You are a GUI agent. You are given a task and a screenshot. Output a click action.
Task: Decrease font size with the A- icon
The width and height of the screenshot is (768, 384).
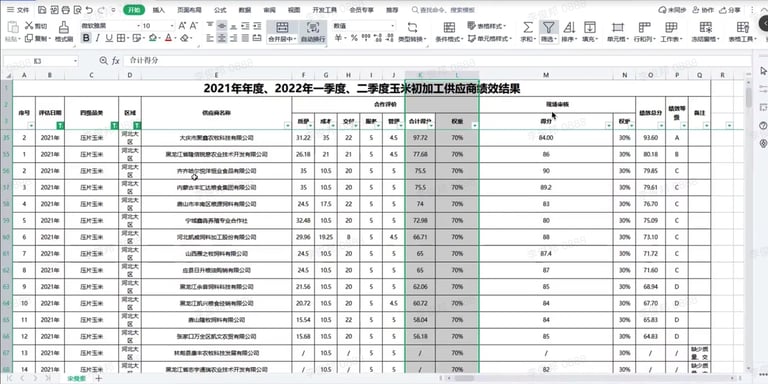(x=194, y=26)
